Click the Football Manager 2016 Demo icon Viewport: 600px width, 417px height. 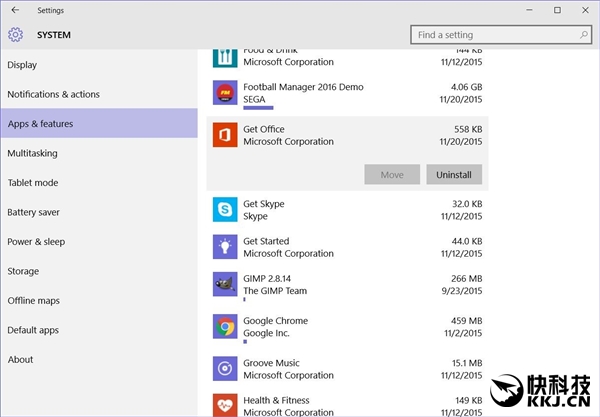pyautogui.click(x=225, y=93)
